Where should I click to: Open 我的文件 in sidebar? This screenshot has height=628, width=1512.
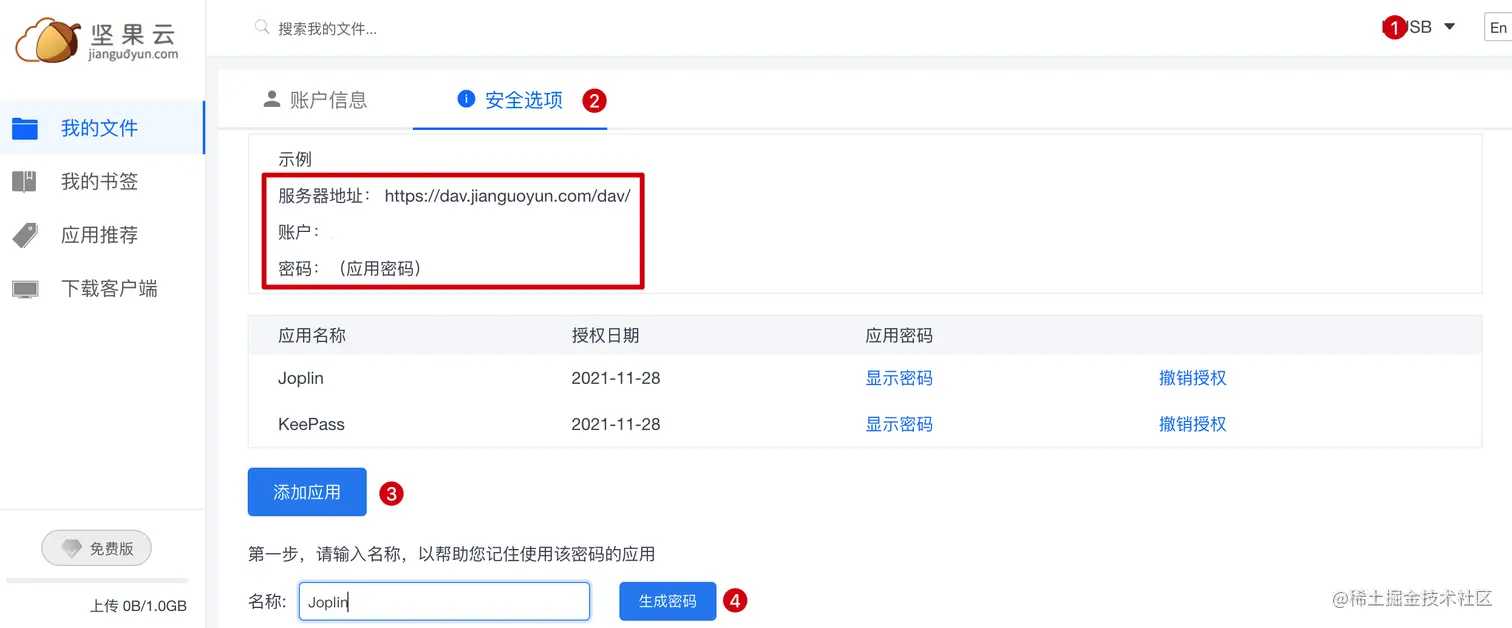pyautogui.click(x=102, y=128)
